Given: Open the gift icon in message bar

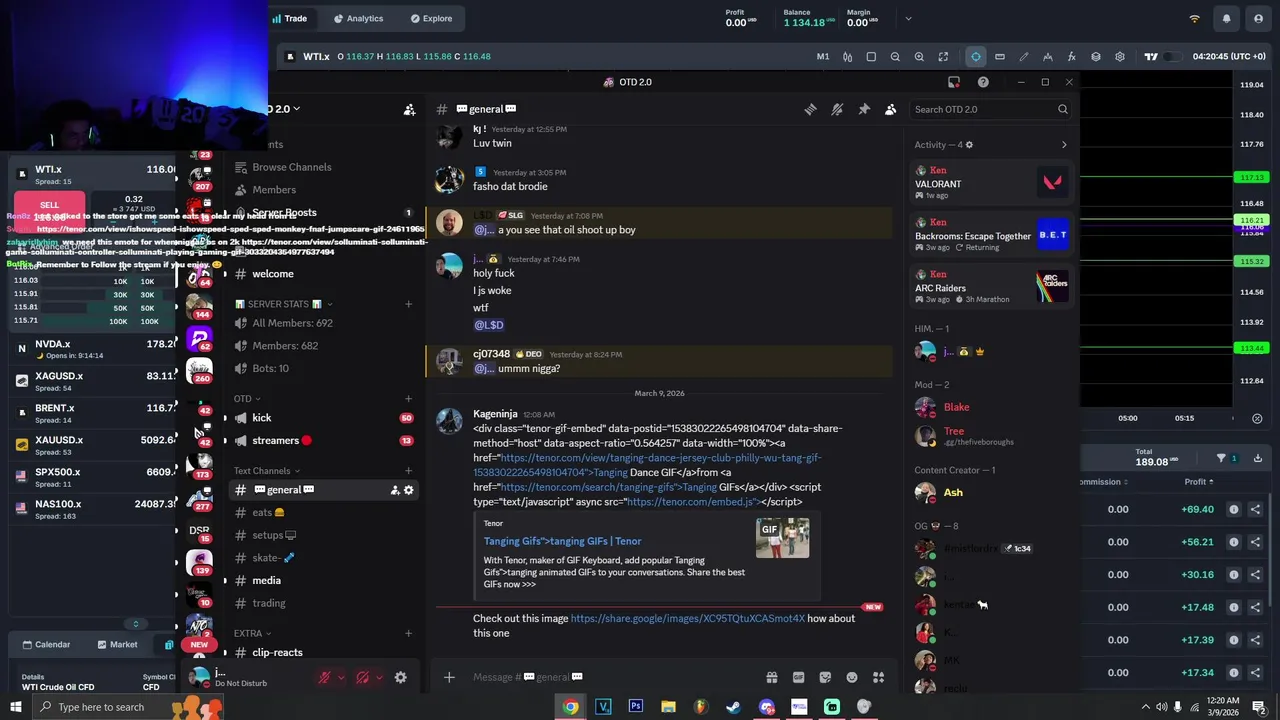Looking at the screenshot, I should point(772,677).
